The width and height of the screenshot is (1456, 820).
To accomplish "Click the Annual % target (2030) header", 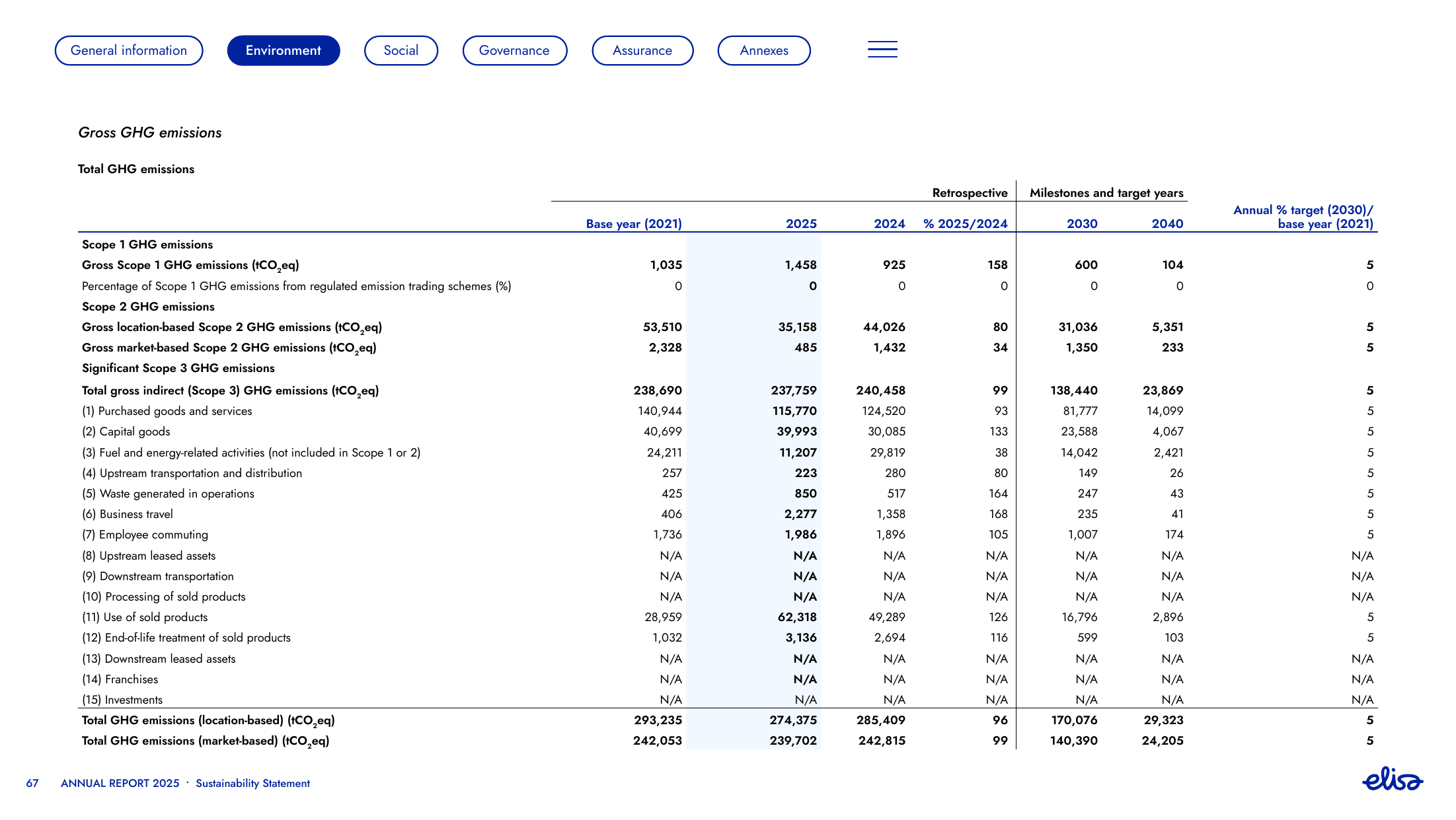I will coord(1303,217).
